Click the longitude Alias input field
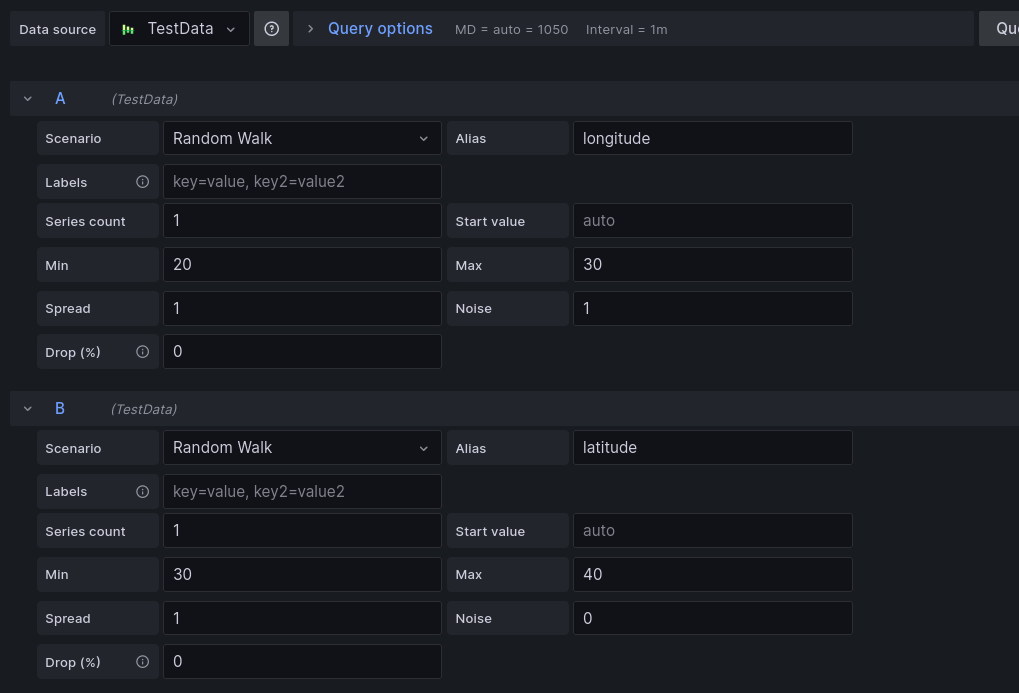Viewport: 1019px width, 693px height. click(x=712, y=138)
